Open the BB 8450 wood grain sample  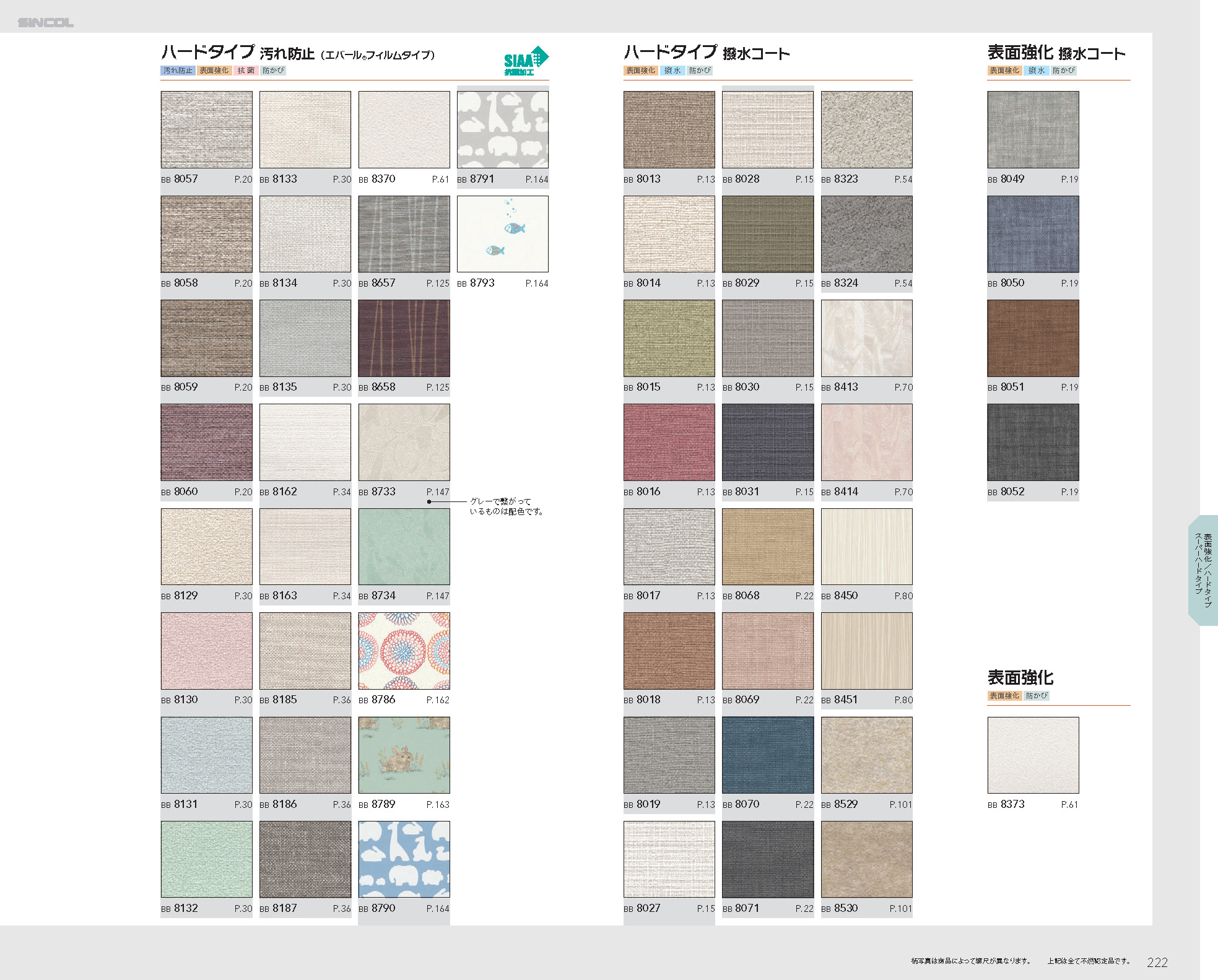pos(866,547)
